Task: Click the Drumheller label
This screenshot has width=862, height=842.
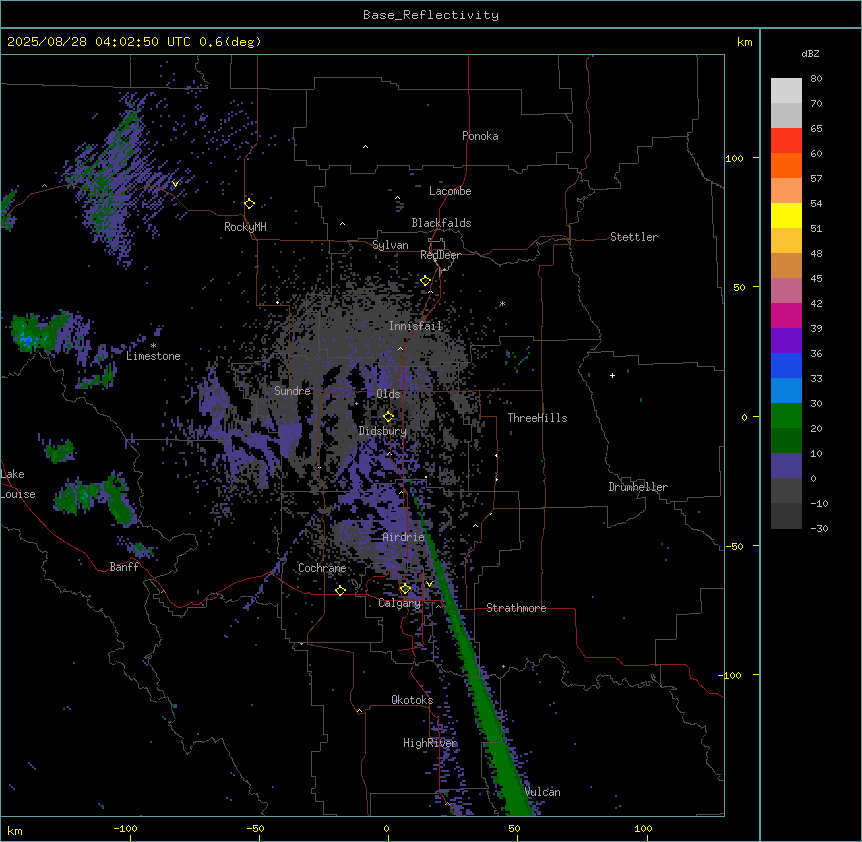Action: [638, 487]
